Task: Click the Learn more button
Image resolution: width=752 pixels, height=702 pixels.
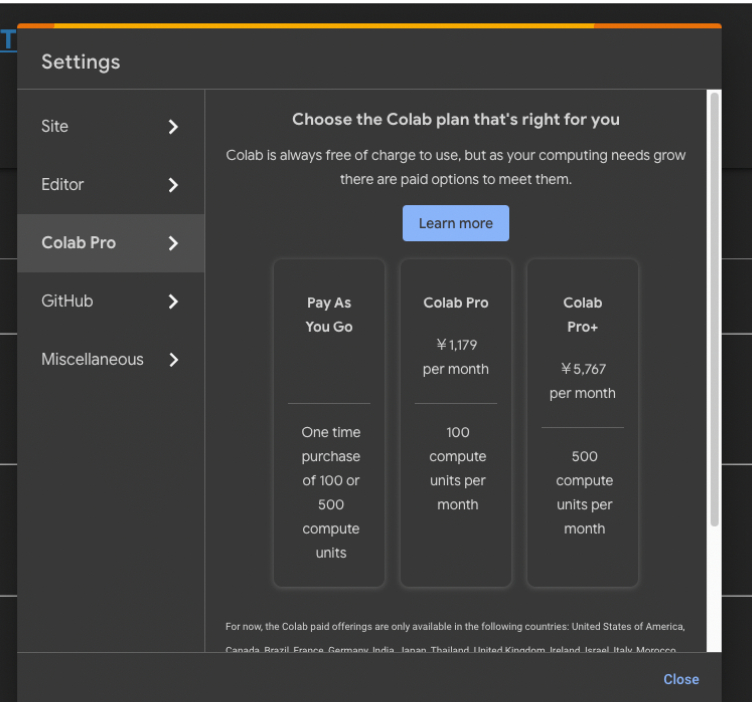Action: click(456, 223)
